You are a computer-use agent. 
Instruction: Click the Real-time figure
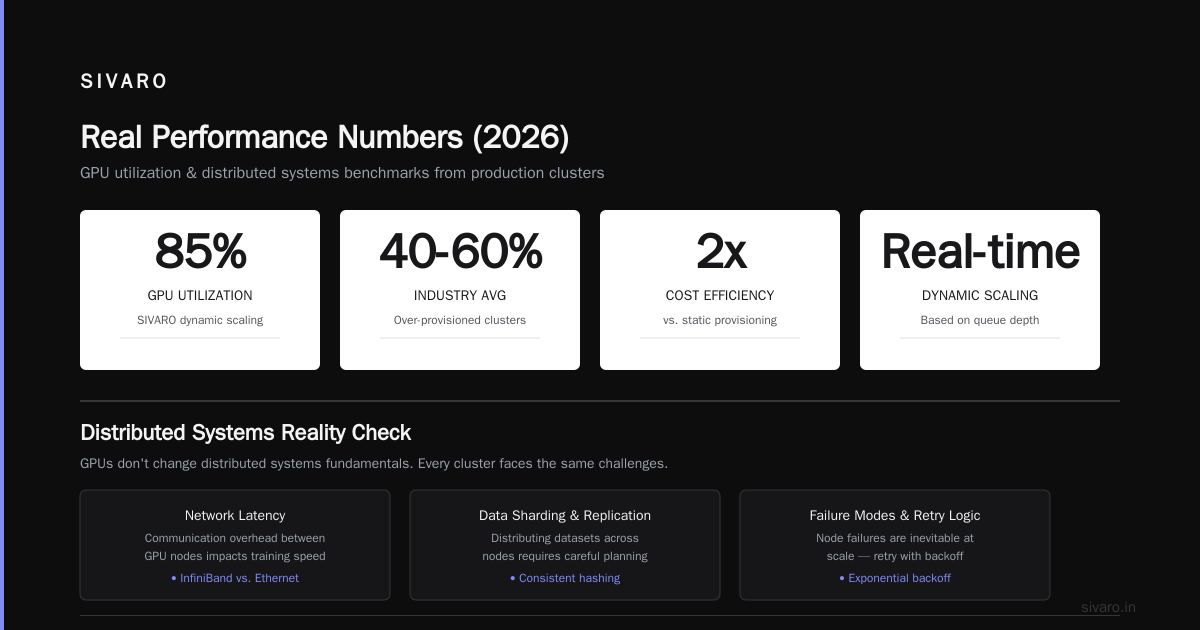980,251
